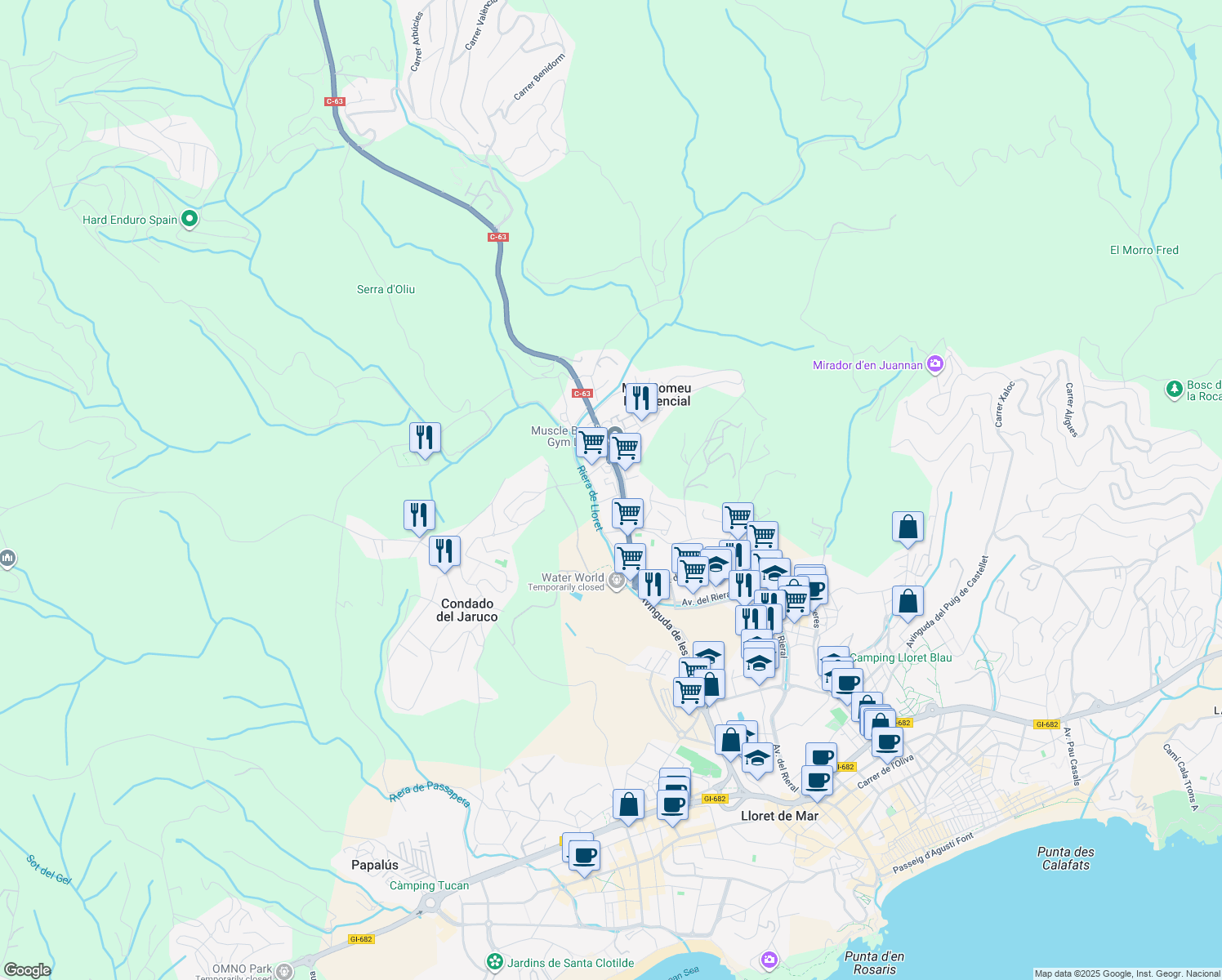
Task: Select the shopping cart pin beside Muscle Gym
Action: pyautogui.click(x=591, y=443)
